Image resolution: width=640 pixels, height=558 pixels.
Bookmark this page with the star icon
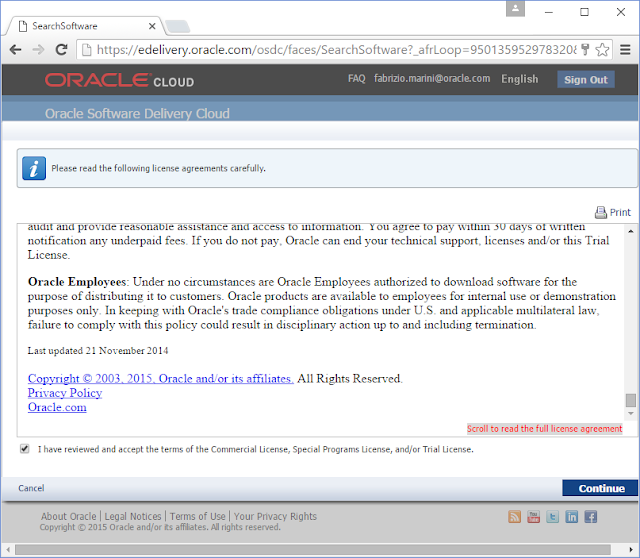click(x=602, y=50)
